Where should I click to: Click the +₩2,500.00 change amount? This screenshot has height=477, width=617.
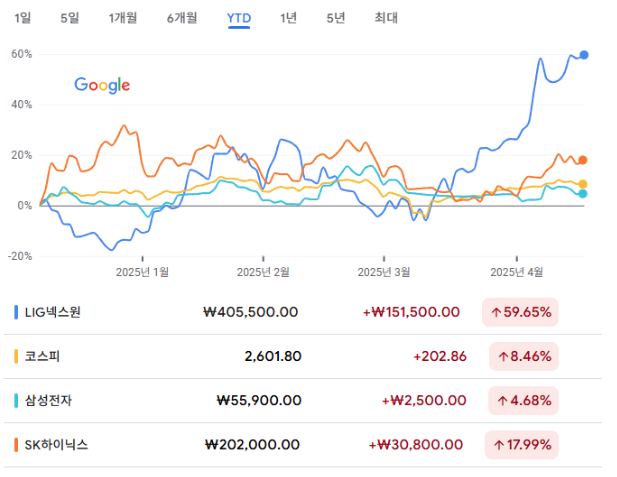424,401
